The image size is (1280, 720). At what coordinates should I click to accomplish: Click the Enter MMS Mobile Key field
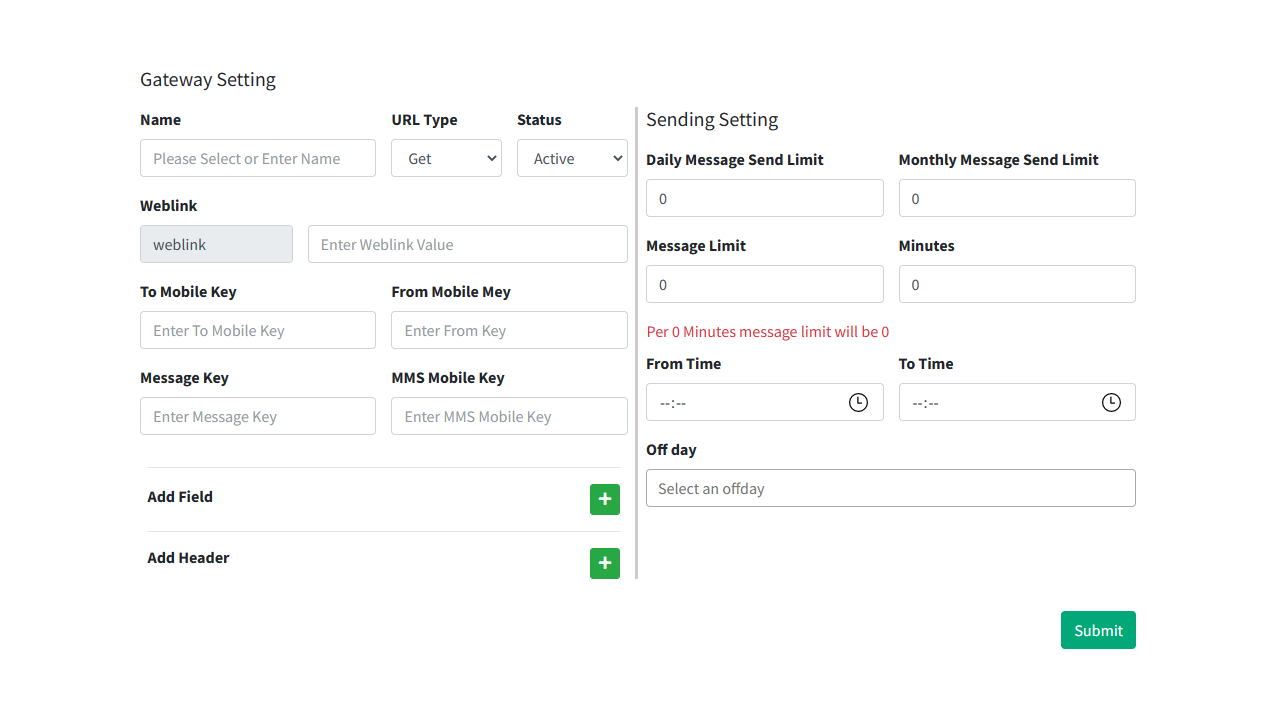(509, 416)
